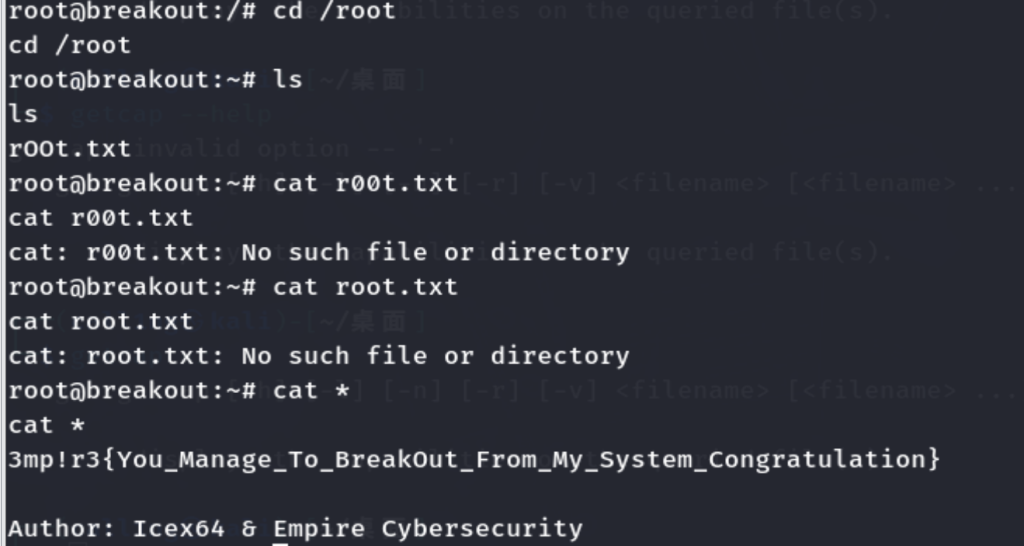Click the 'cat root.txt' prompt command
1024x546 pixels.
point(365,288)
